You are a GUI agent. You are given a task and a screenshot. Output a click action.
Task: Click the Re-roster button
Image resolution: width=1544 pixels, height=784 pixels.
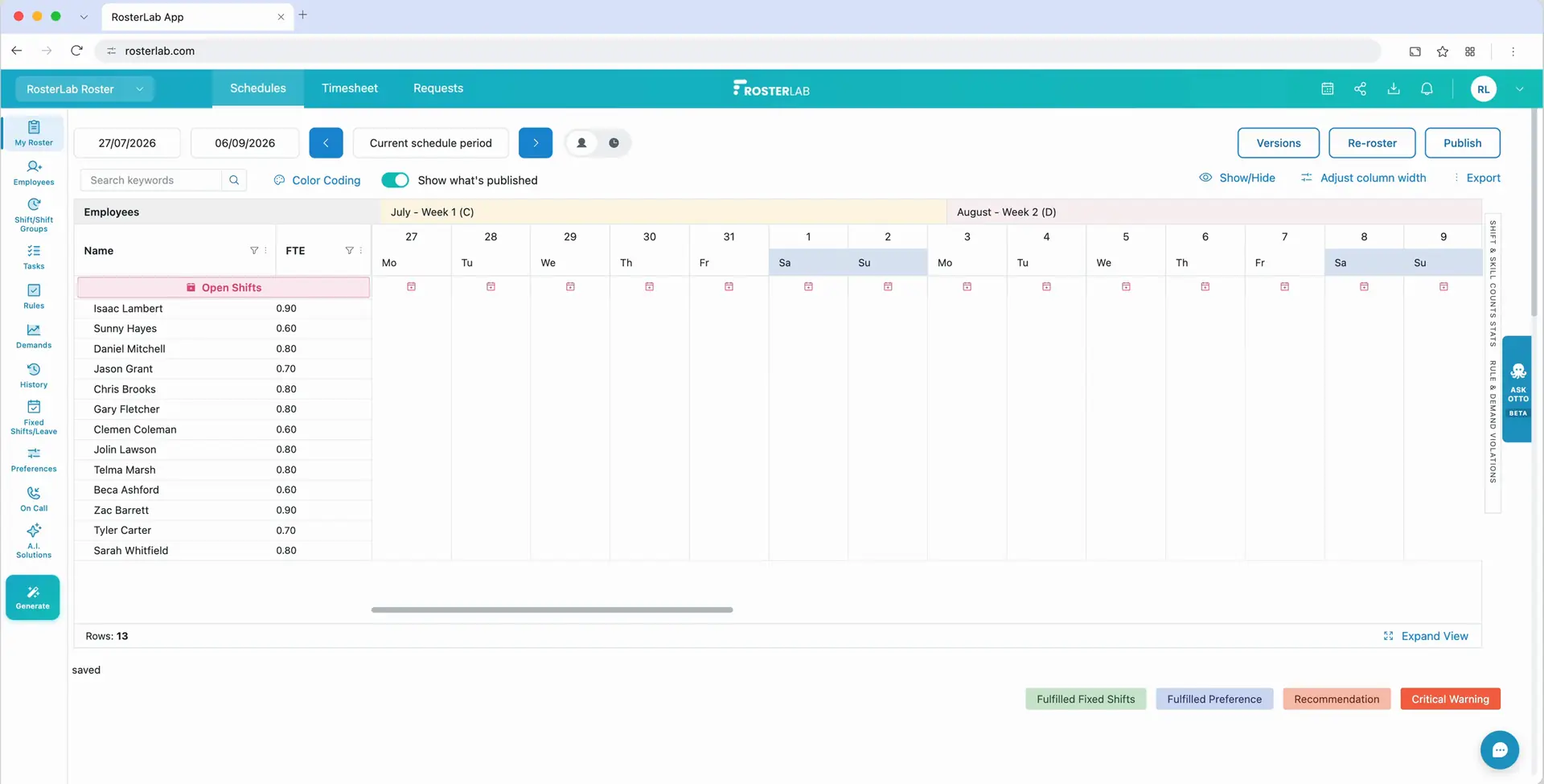click(1372, 143)
